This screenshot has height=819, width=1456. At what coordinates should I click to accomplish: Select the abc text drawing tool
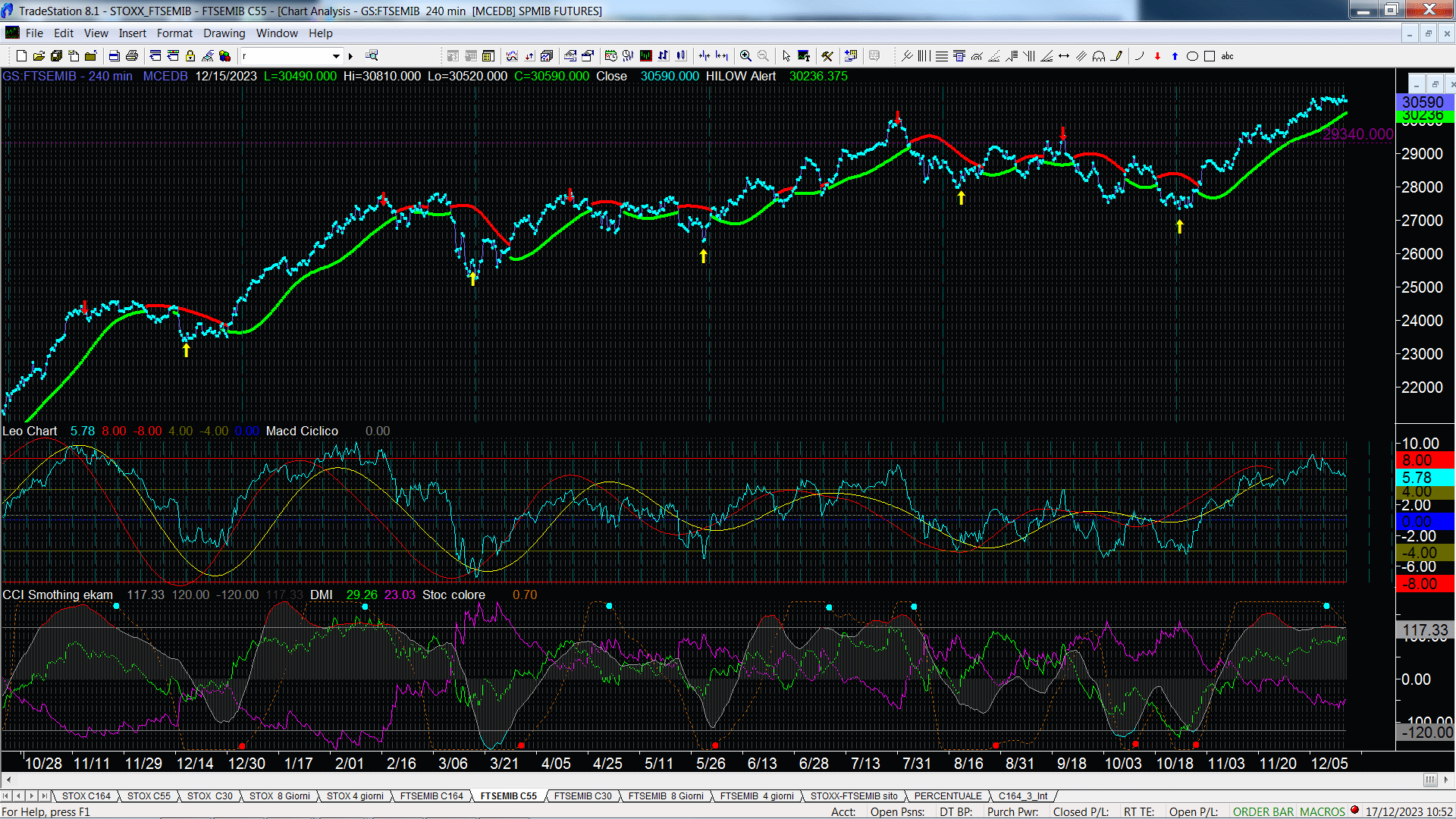pos(1227,56)
